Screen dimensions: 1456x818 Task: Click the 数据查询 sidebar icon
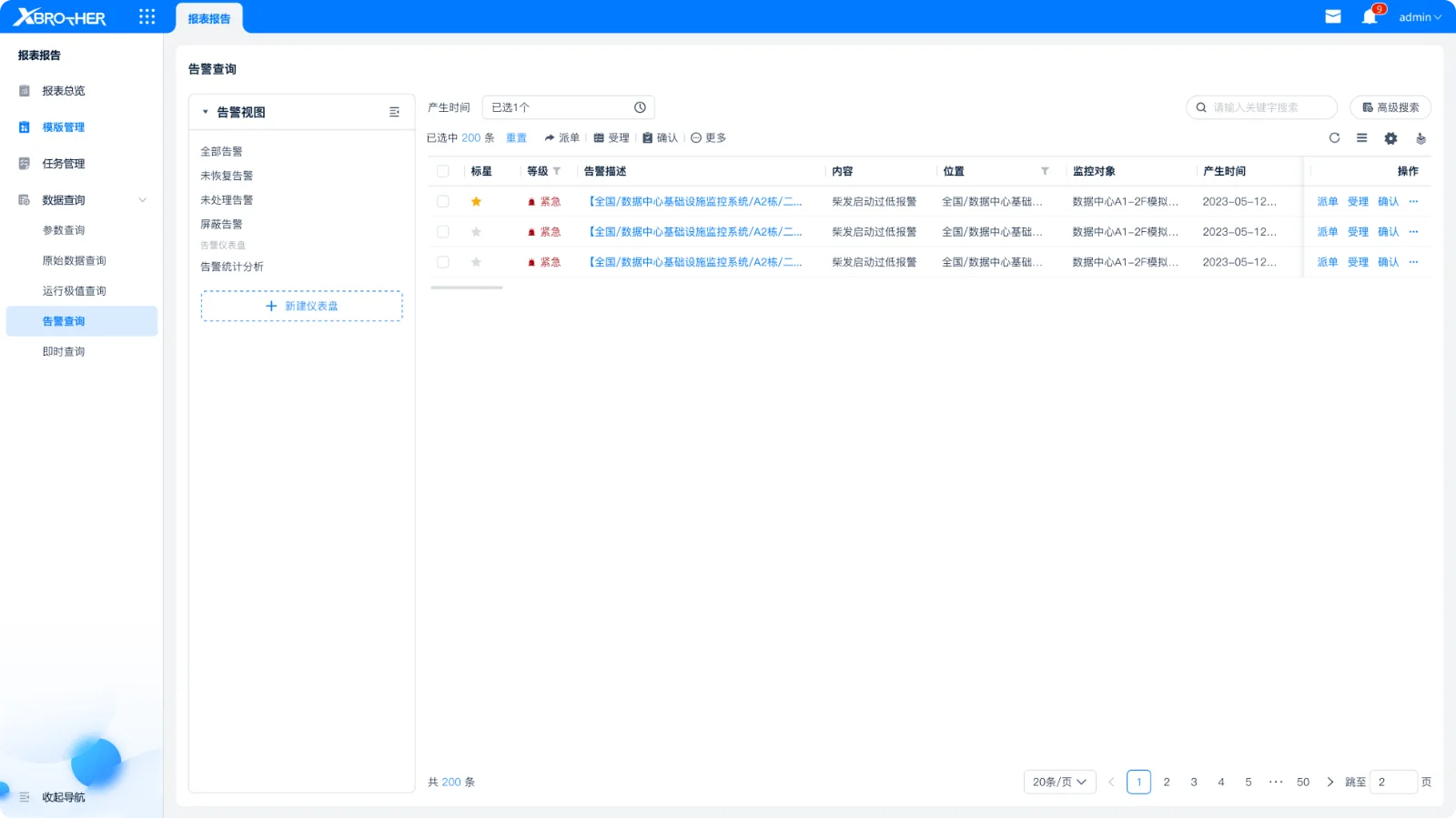point(25,200)
